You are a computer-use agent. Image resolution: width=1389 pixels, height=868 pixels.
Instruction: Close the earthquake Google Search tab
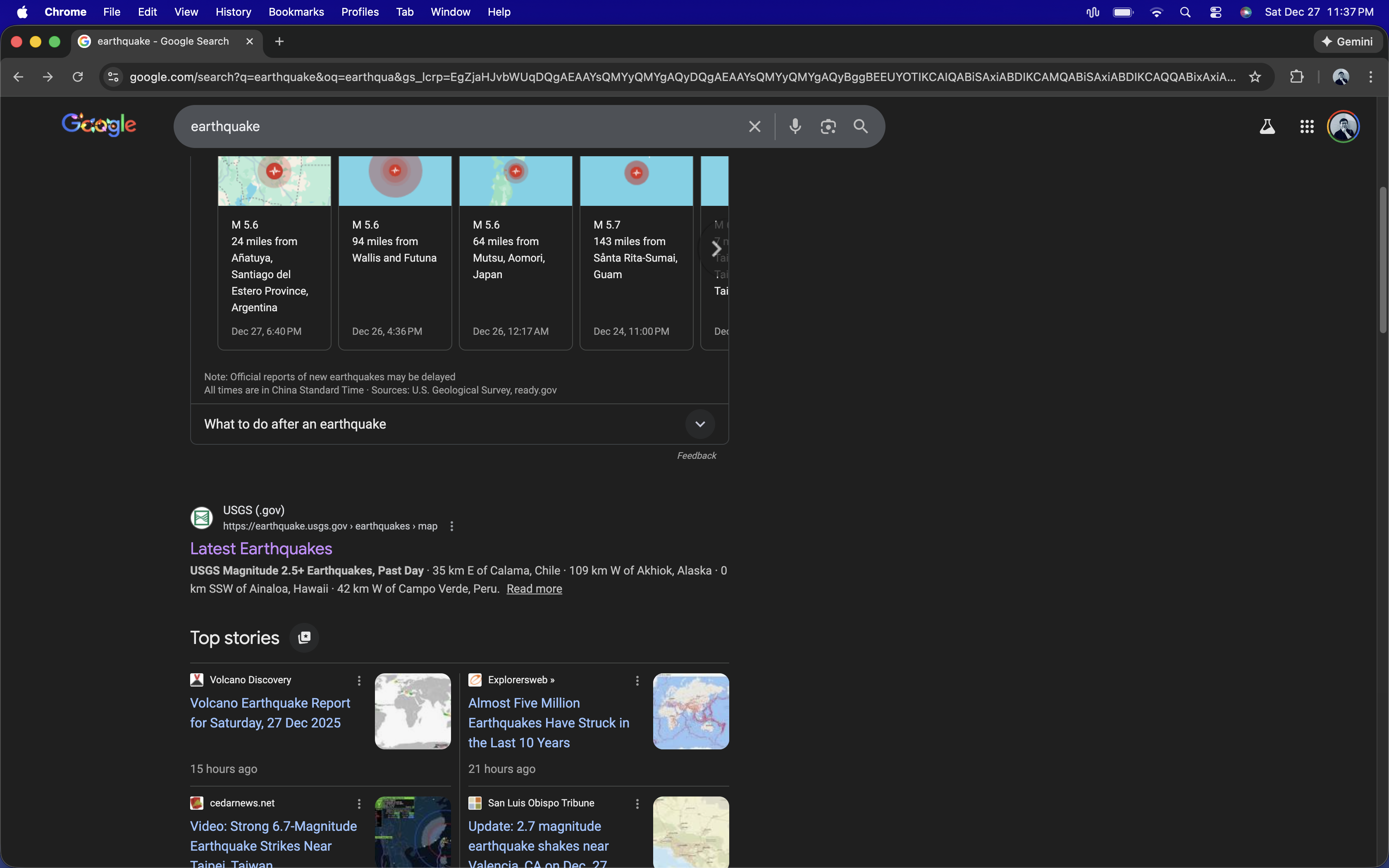[x=250, y=41]
